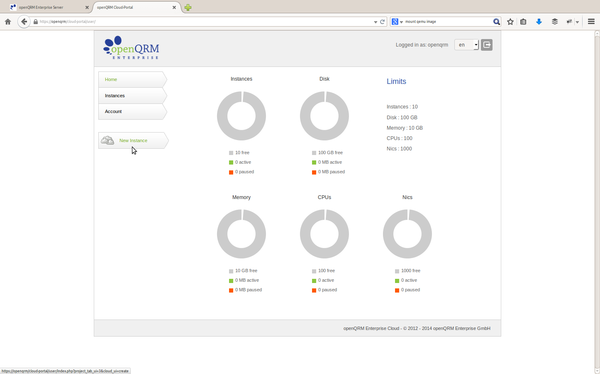The height and width of the screenshot is (374, 600).
Task: Click 'Nics : 1000' limit text
Action: tap(399, 149)
